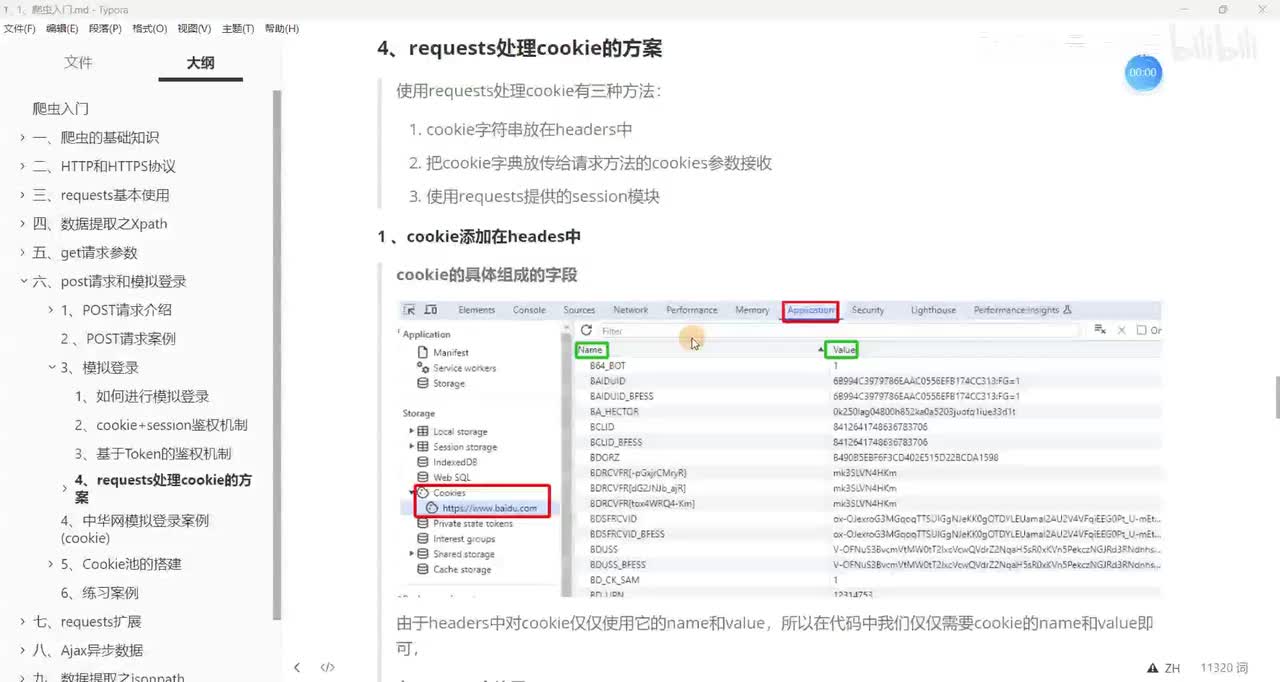1280x682 pixels.
Task: Open the 段落(P) menu
Action: click(105, 29)
